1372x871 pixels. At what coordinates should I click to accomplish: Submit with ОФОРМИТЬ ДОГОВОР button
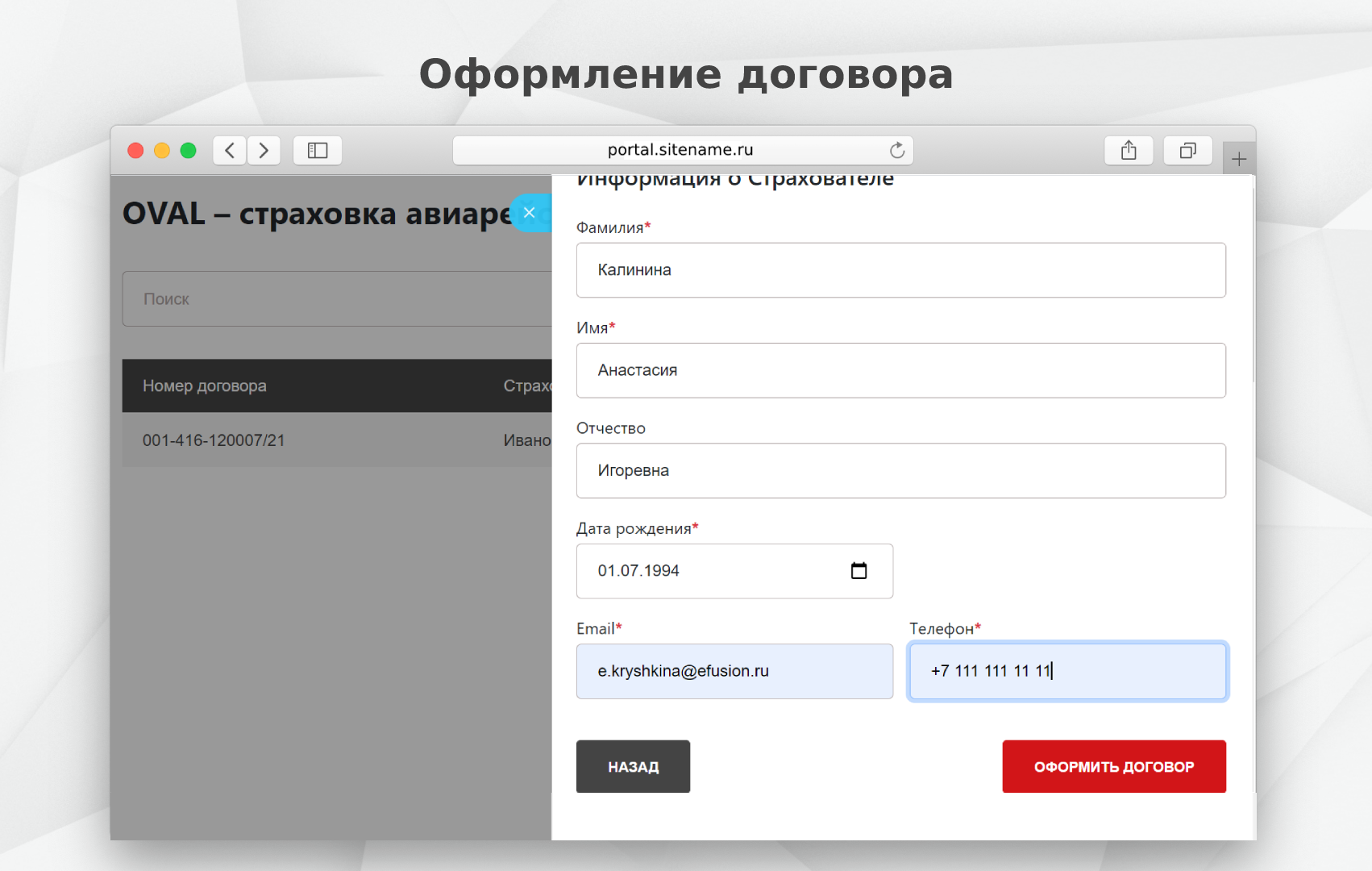(1113, 766)
